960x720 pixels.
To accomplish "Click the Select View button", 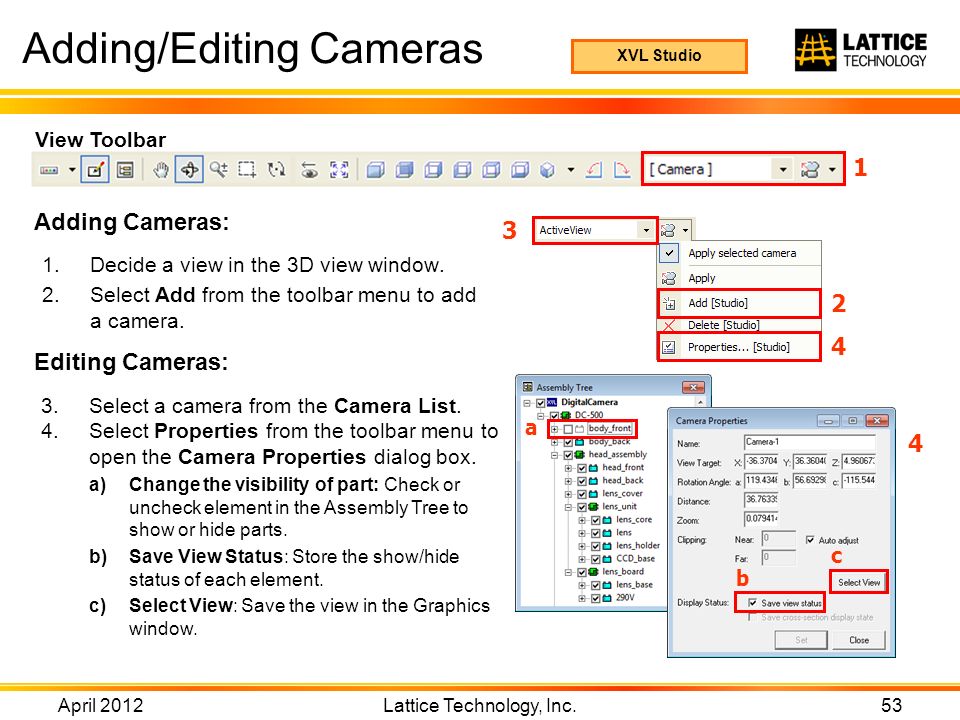I will click(x=858, y=582).
